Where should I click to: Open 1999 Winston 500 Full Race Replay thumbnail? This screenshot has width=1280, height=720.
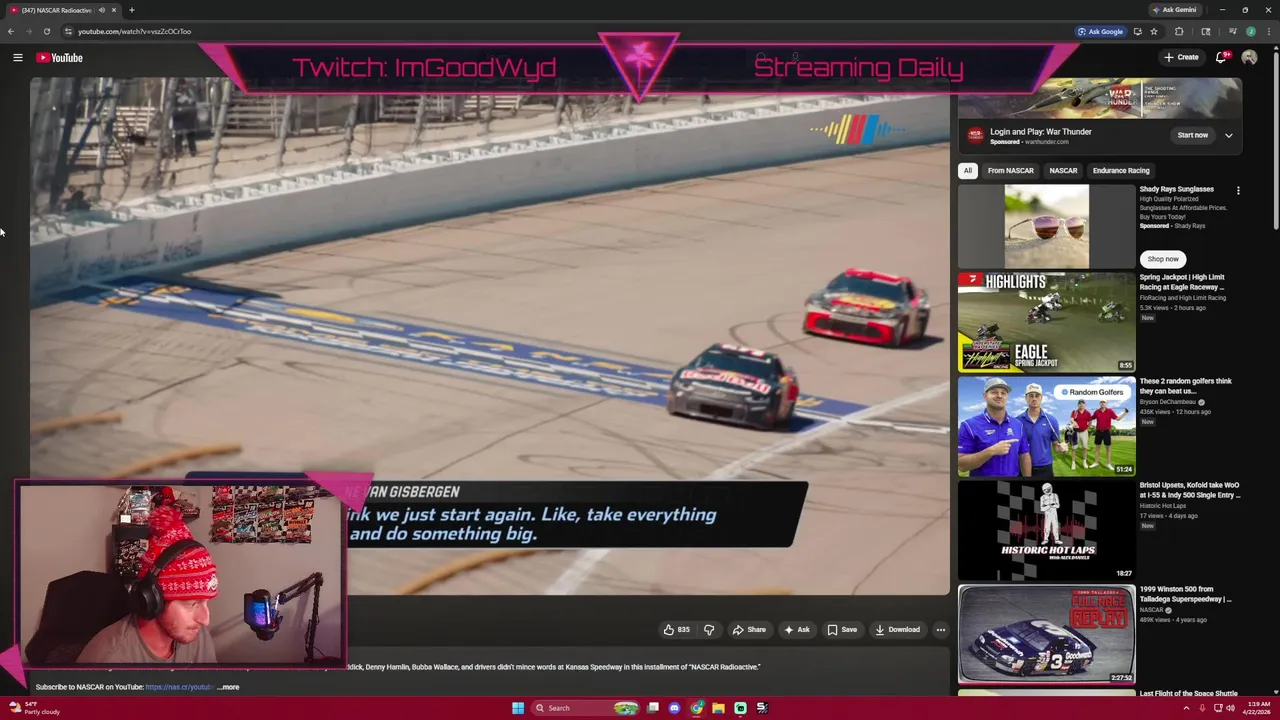[x=1046, y=634]
